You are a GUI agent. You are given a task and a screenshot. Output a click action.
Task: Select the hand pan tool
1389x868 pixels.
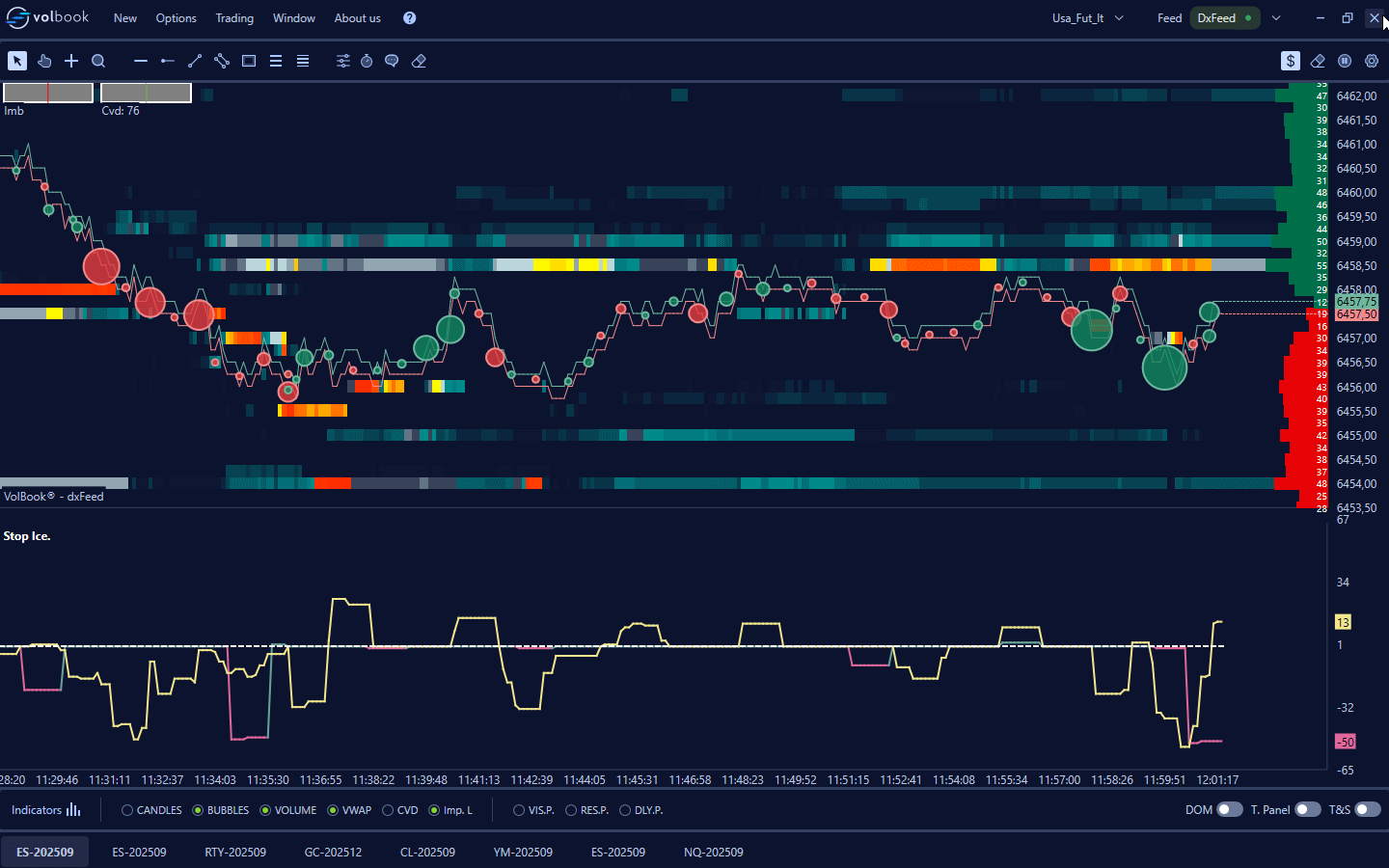click(44, 61)
